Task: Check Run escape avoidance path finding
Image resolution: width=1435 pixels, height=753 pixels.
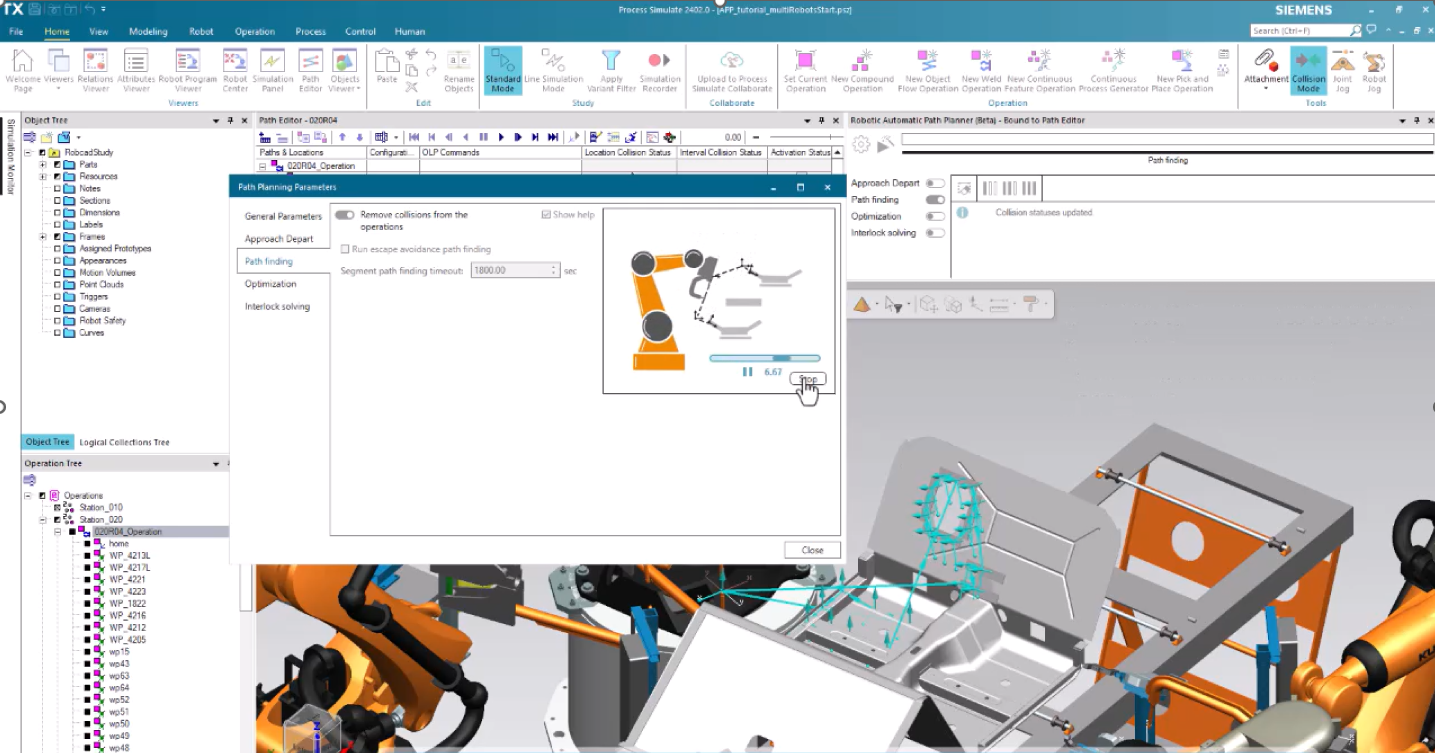Action: [346, 249]
